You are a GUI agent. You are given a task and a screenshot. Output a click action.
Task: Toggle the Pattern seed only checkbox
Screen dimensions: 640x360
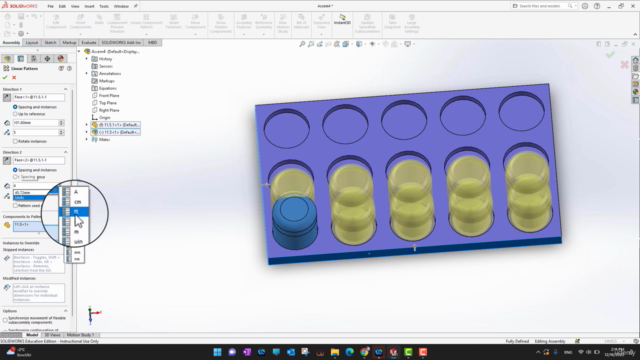click(15, 206)
